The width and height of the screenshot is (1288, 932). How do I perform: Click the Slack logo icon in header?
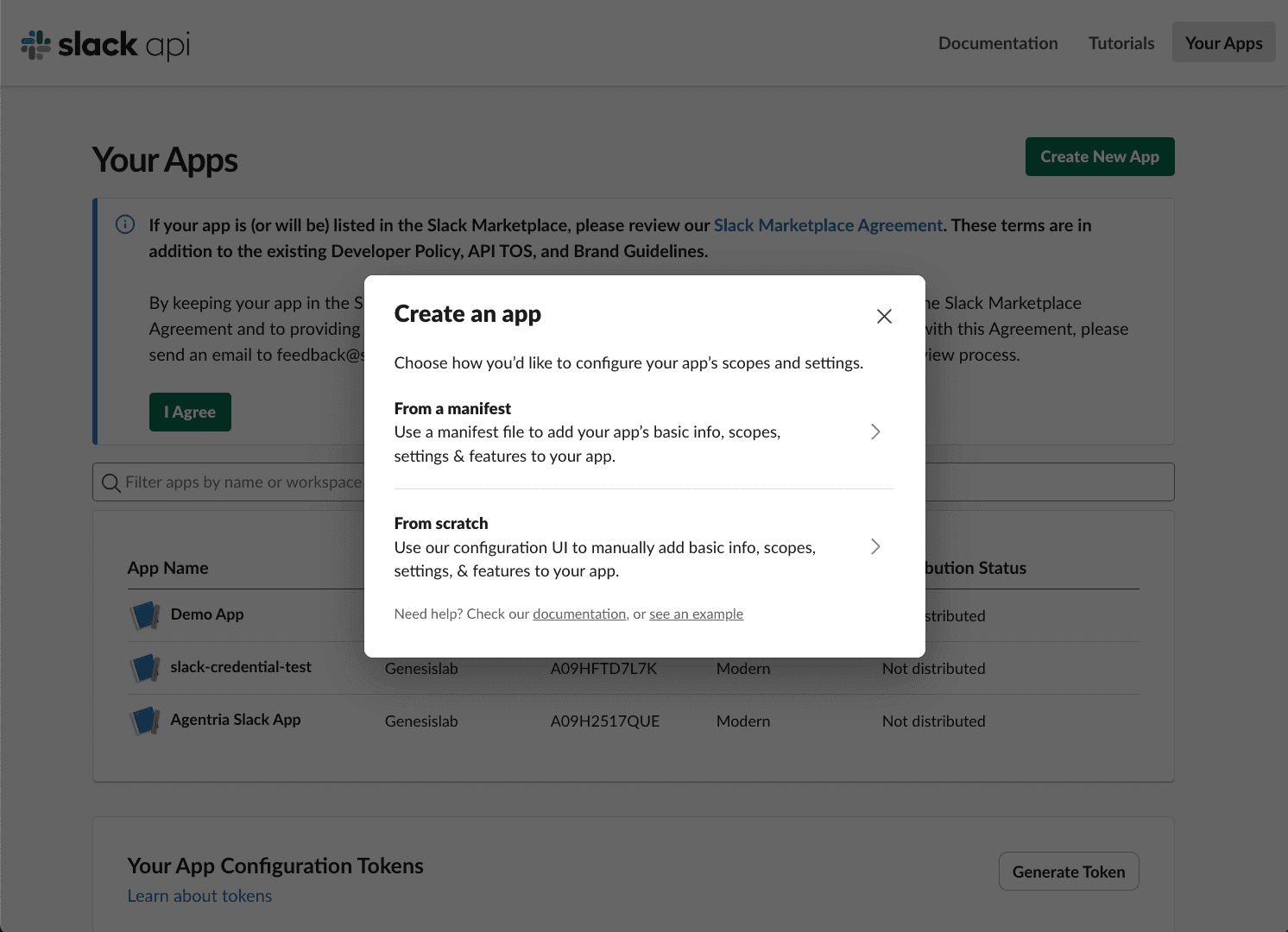(x=36, y=45)
